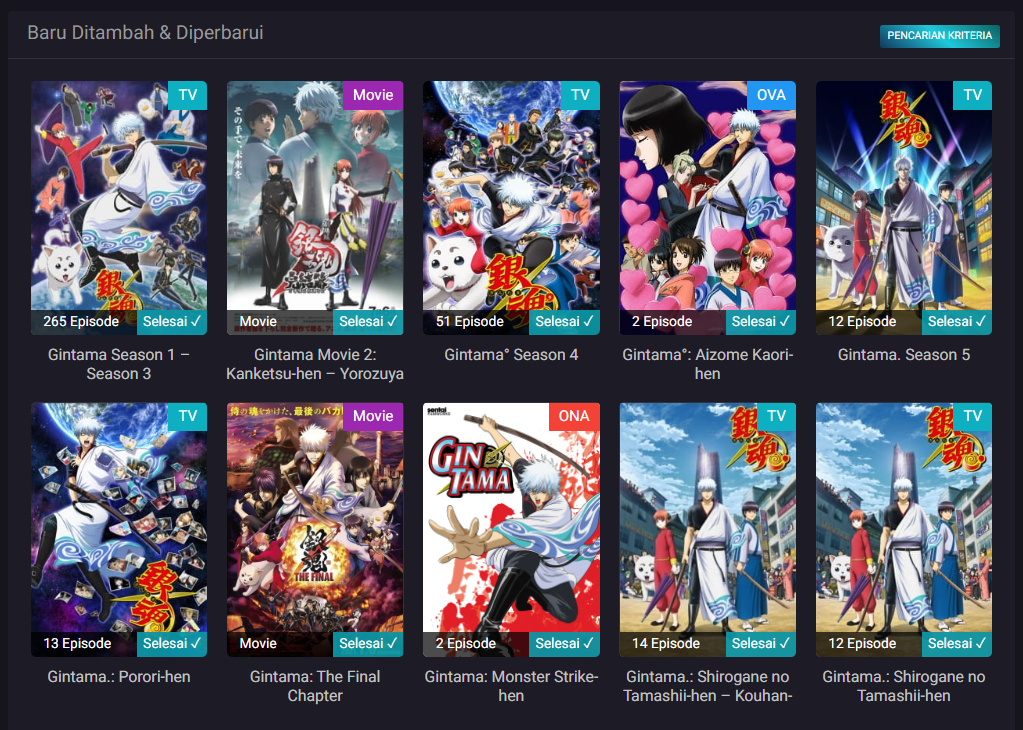Click the blue OVA badge on Aizome Kaori-hen
Screen dimensions: 1023x730
pyautogui.click(x=771, y=95)
